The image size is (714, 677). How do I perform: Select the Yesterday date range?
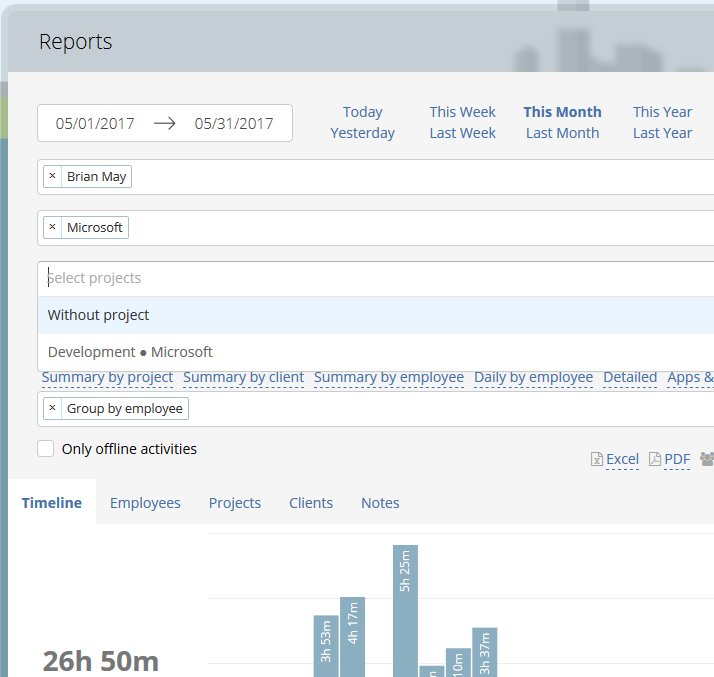(362, 133)
